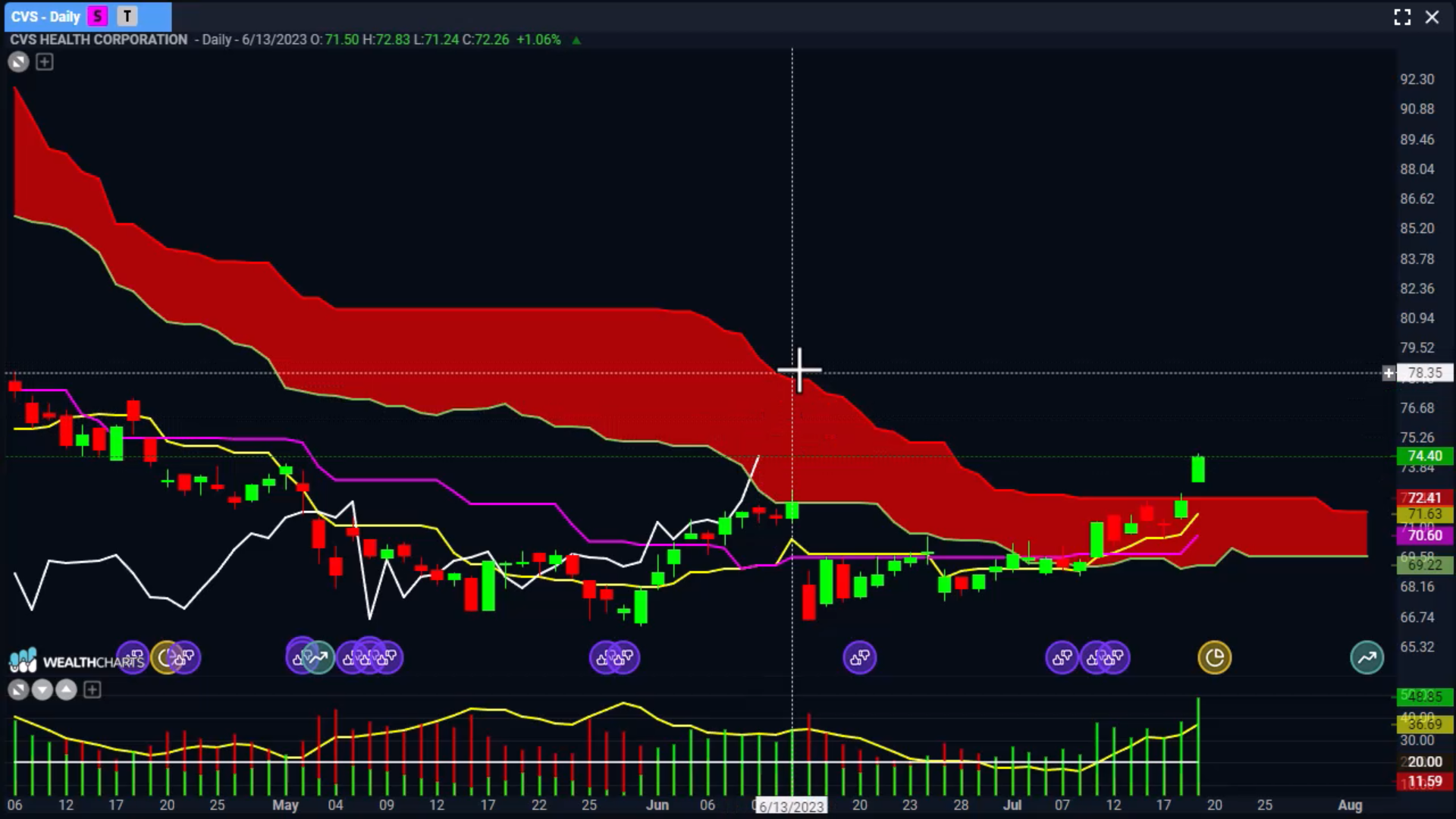Click the magenta 70.60 indicator value label
This screenshot has width=1456, height=819.
point(1425,535)
